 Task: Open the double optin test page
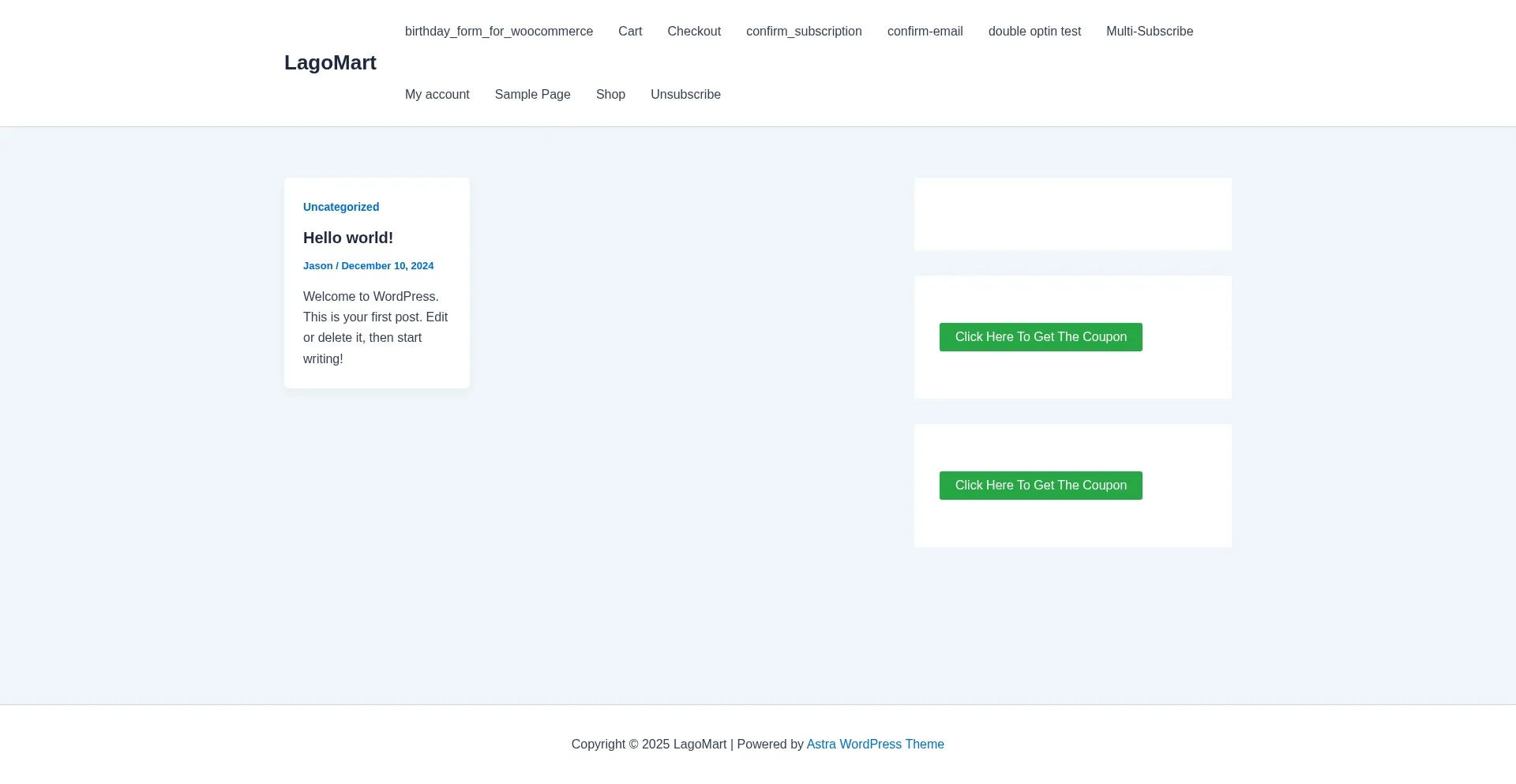[x=1034, y=32]
